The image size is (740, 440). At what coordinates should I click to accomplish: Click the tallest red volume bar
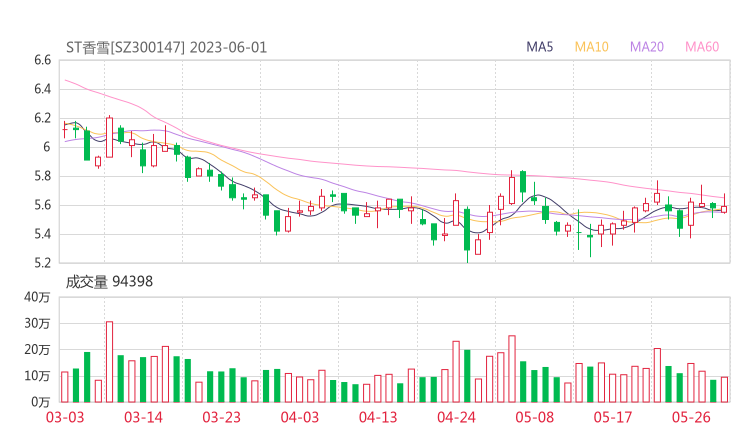click(x=109, y=361)
